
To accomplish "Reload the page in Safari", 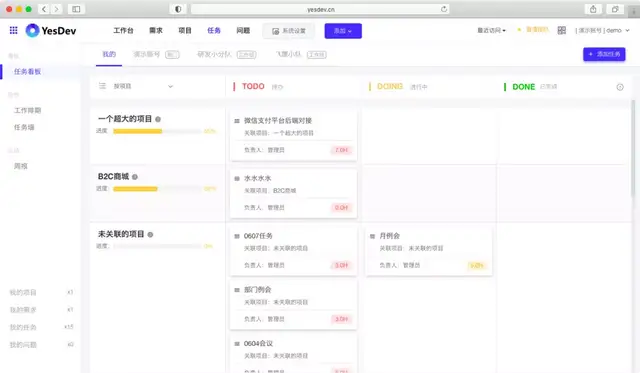I will 444,9.
